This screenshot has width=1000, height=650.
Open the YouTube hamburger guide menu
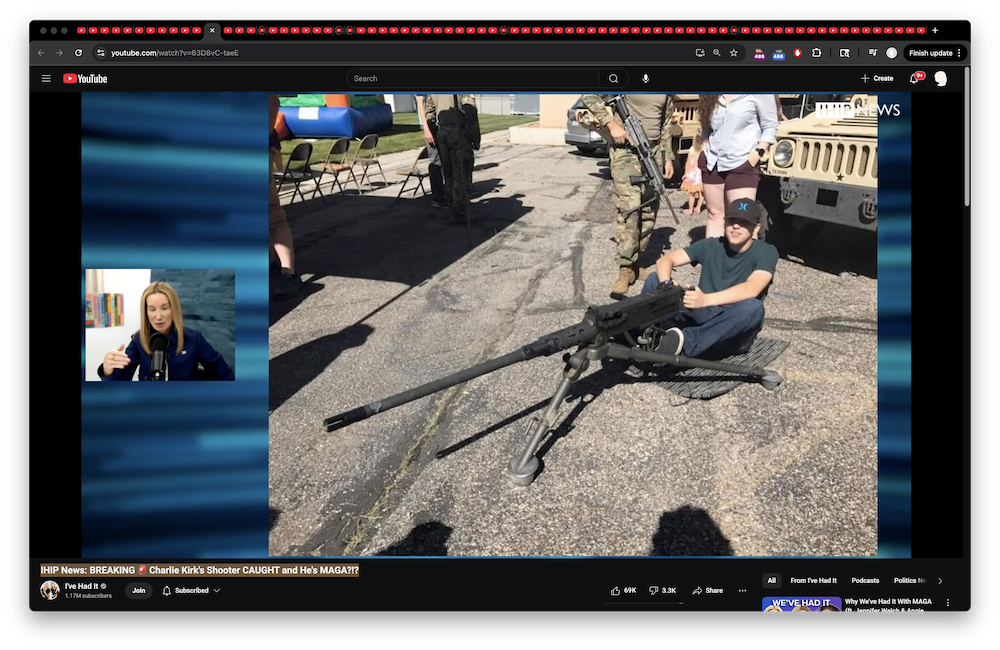46,78
